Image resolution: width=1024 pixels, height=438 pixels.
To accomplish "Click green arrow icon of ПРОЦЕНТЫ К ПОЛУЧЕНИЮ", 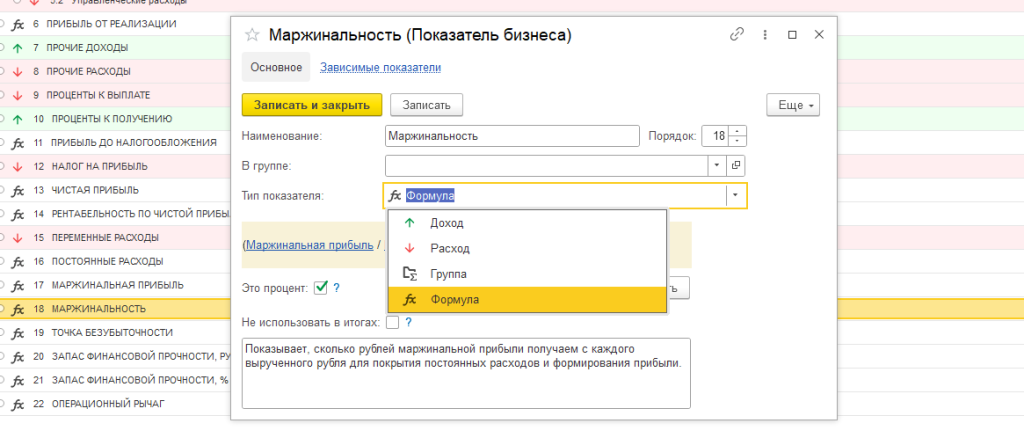I will click(18, 119).
